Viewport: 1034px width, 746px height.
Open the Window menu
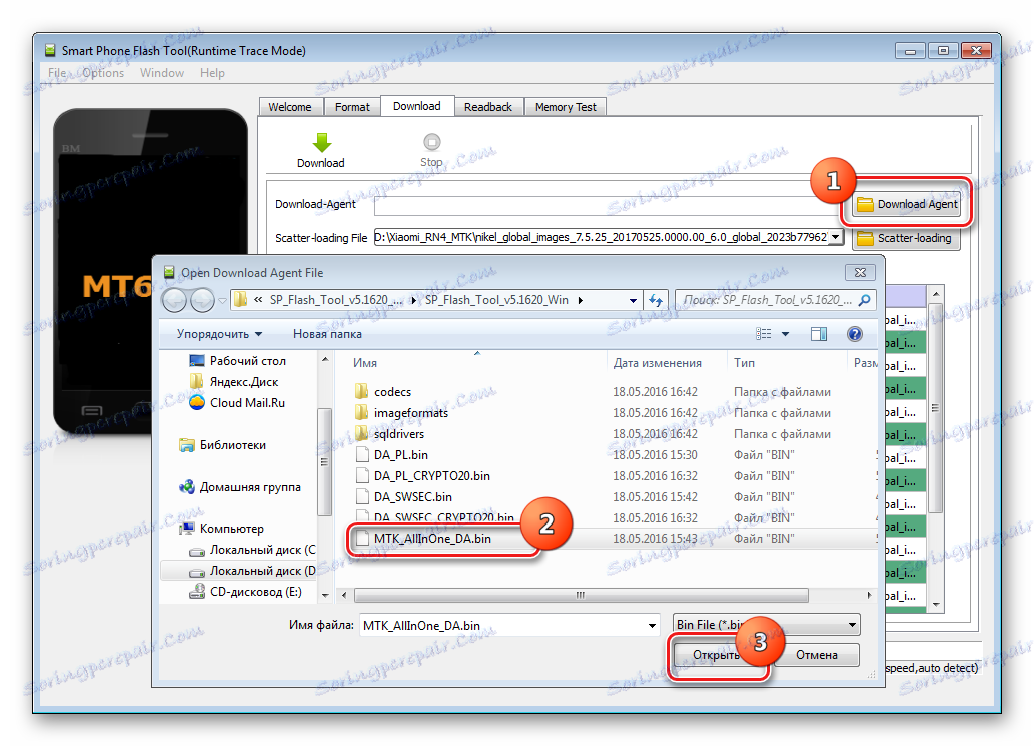[x=162, y=73]
